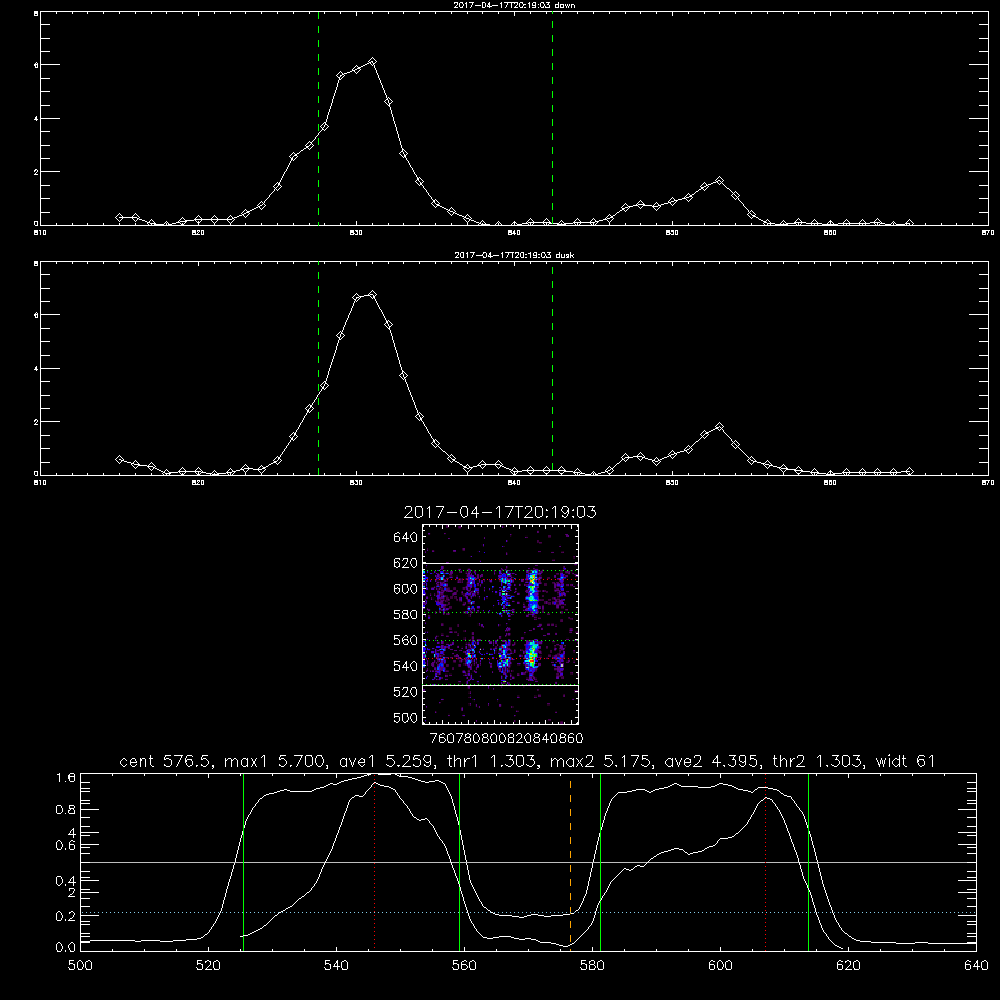
Task: Select the 'widt 61' value in stats line
Action: tap(905, 761)
